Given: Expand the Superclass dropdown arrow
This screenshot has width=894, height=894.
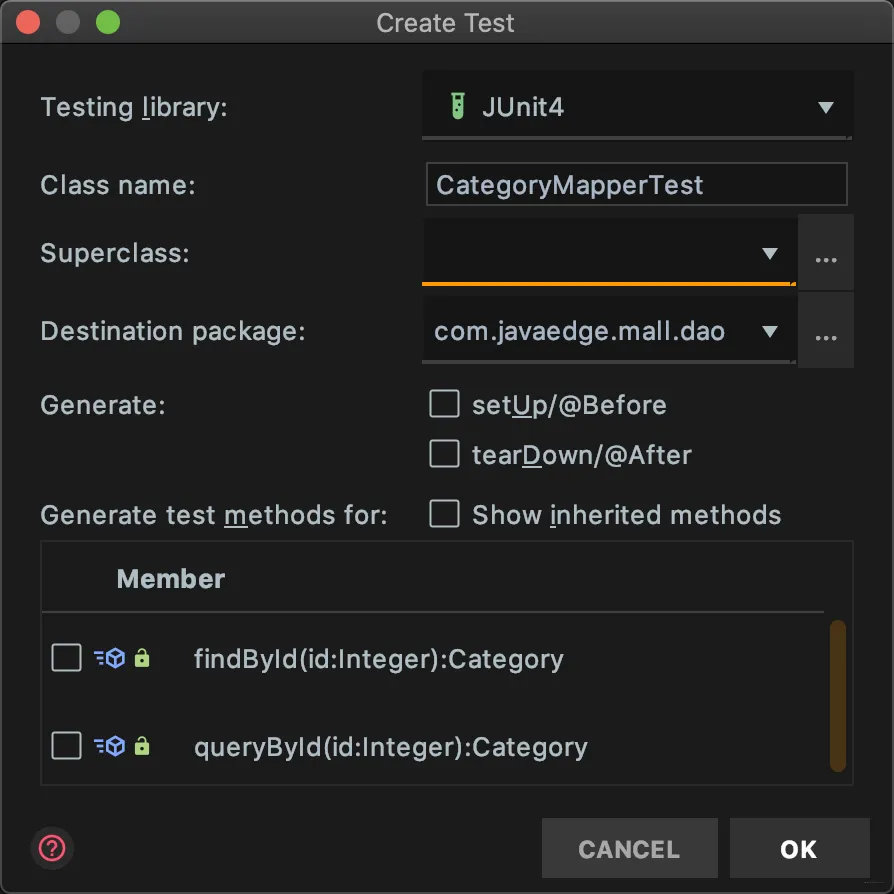Looking at the screenshot, I should coord(769,254).
